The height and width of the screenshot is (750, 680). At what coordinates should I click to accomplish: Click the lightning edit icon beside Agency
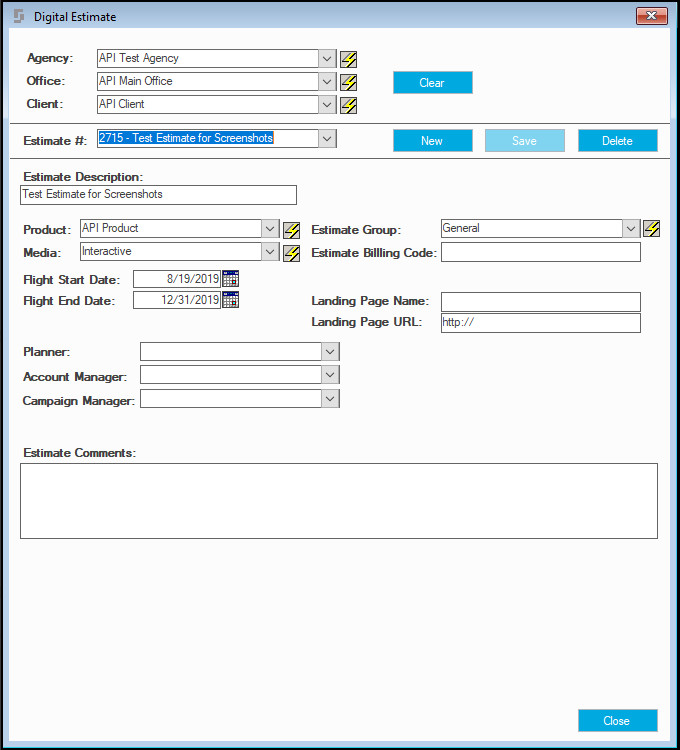click(349, 59)
